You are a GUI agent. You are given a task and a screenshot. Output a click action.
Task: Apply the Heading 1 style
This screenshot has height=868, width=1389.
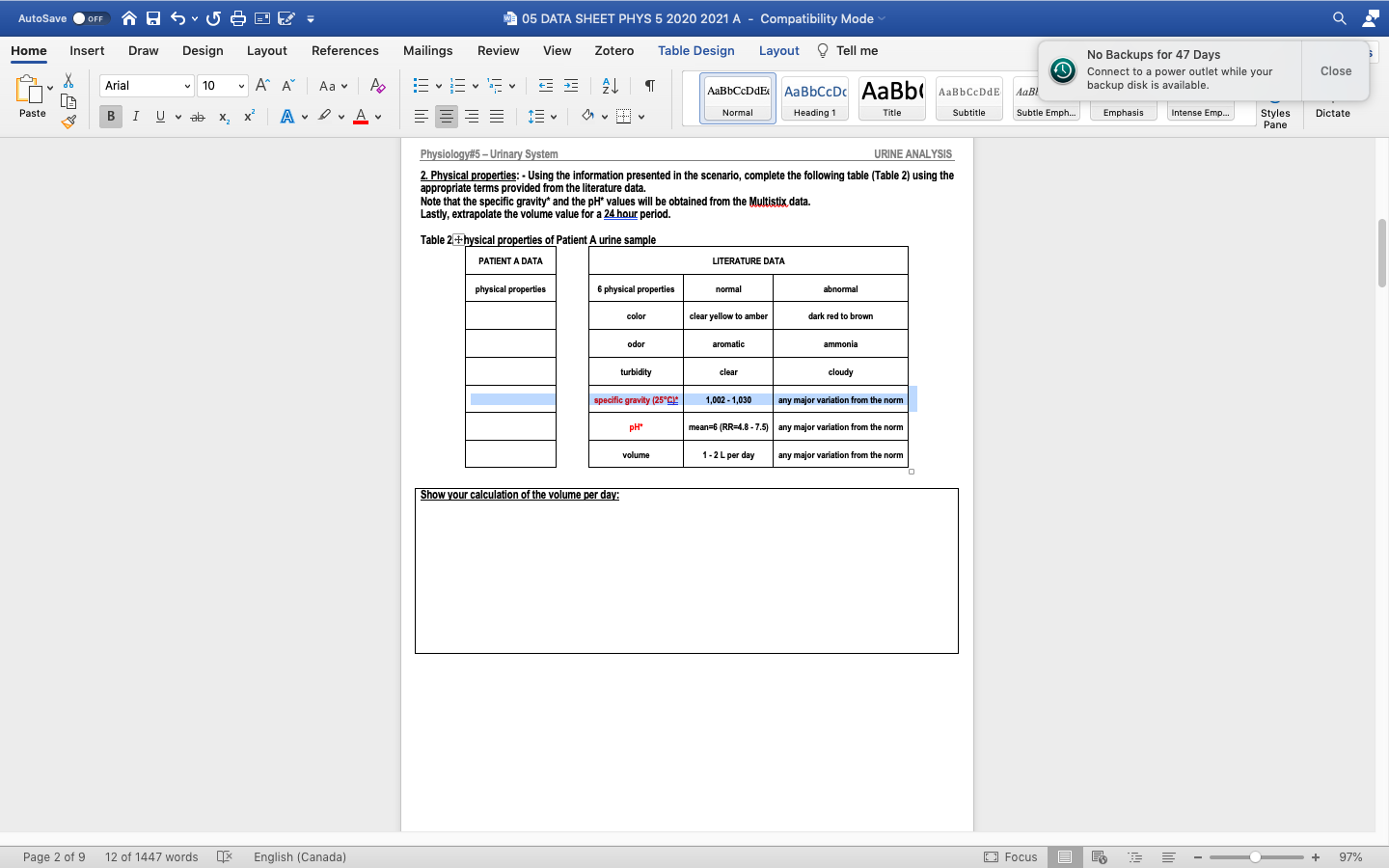coord(815,98)
